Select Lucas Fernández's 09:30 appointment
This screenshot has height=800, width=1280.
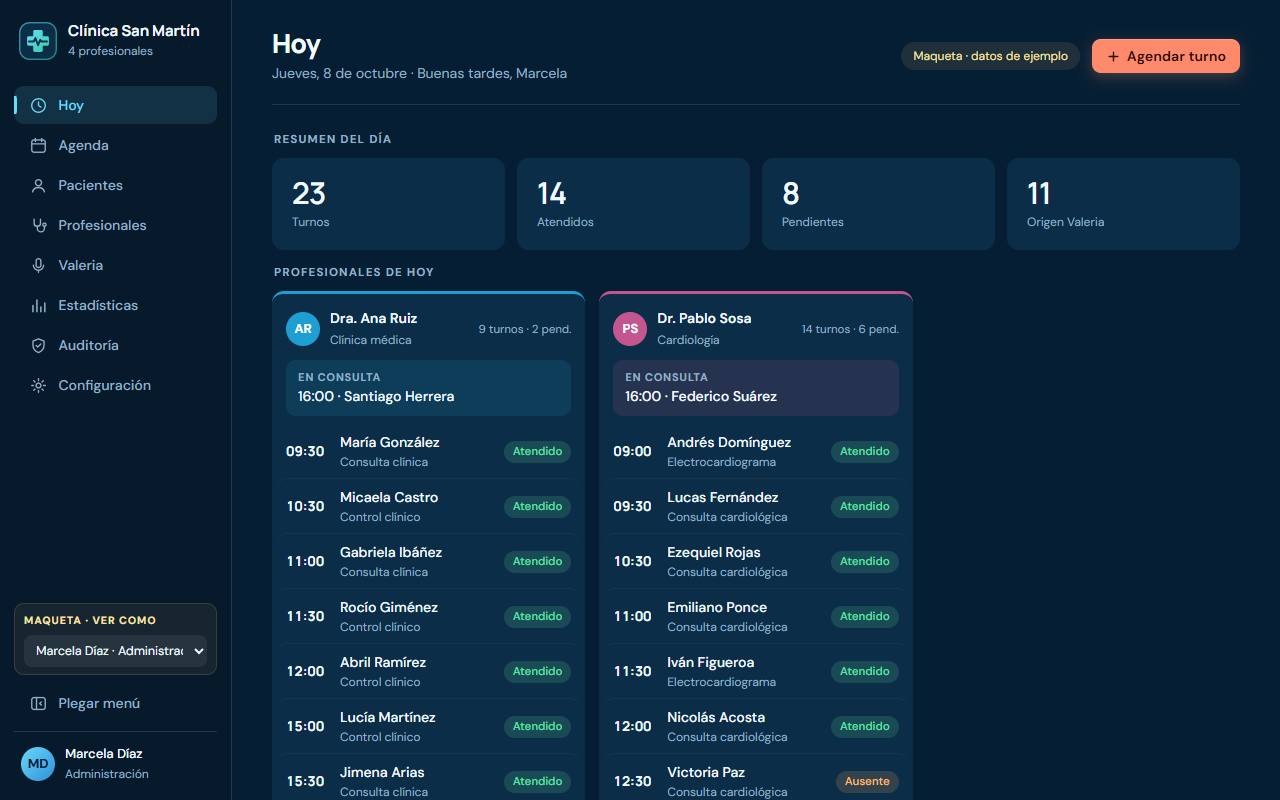pos(756,506)
